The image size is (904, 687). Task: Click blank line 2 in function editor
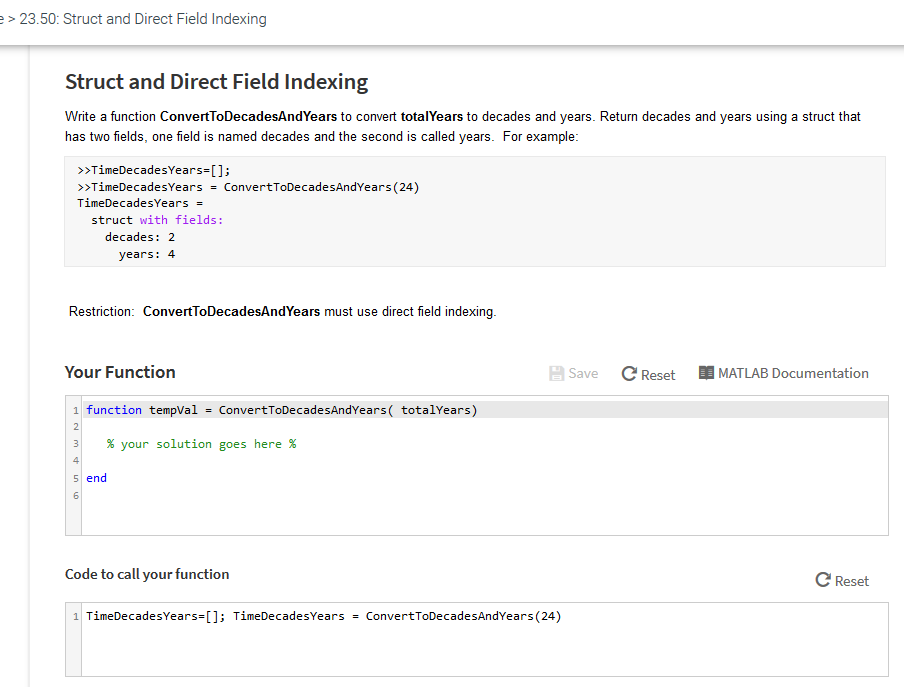pos(300,427)
